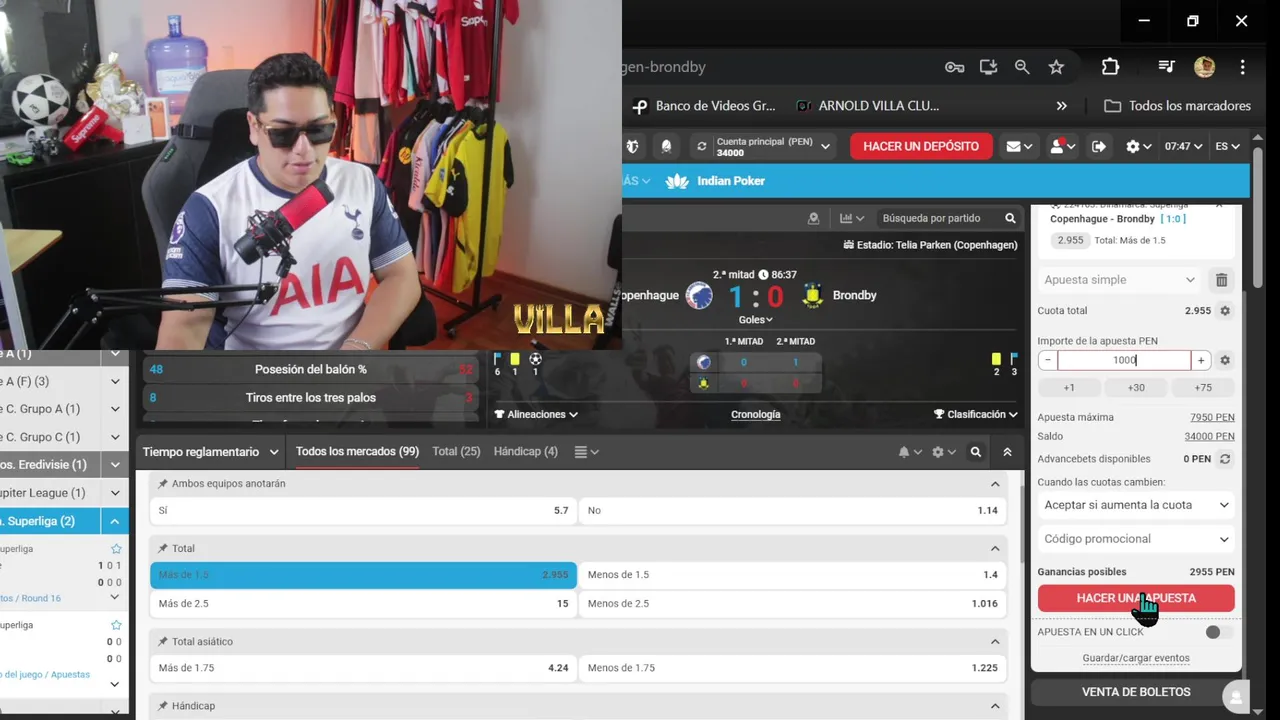
Task: Favorite the first Superliga match star
Action: [116, 549]
